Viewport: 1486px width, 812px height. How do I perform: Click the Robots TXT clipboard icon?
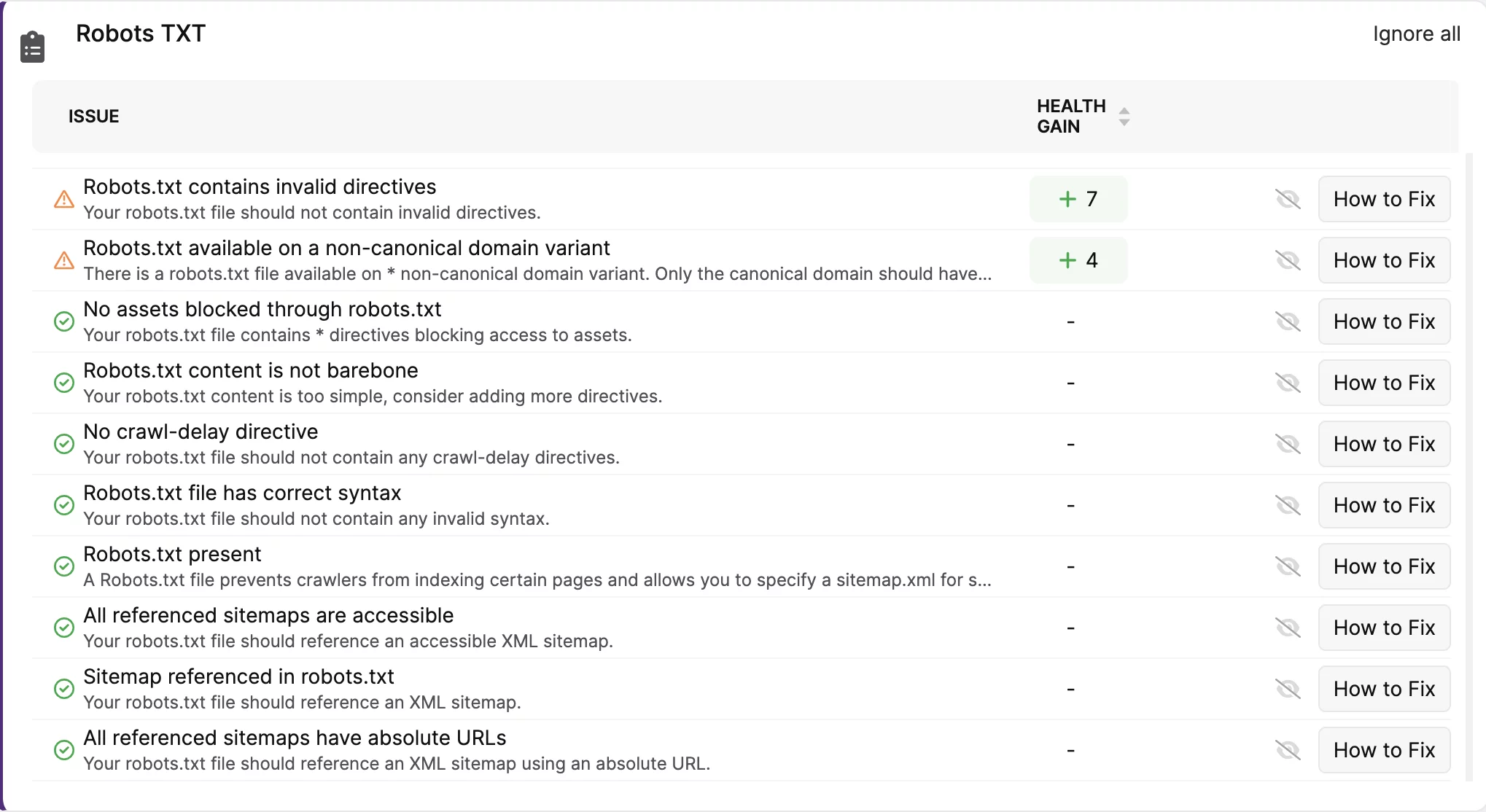coord(32,47)
